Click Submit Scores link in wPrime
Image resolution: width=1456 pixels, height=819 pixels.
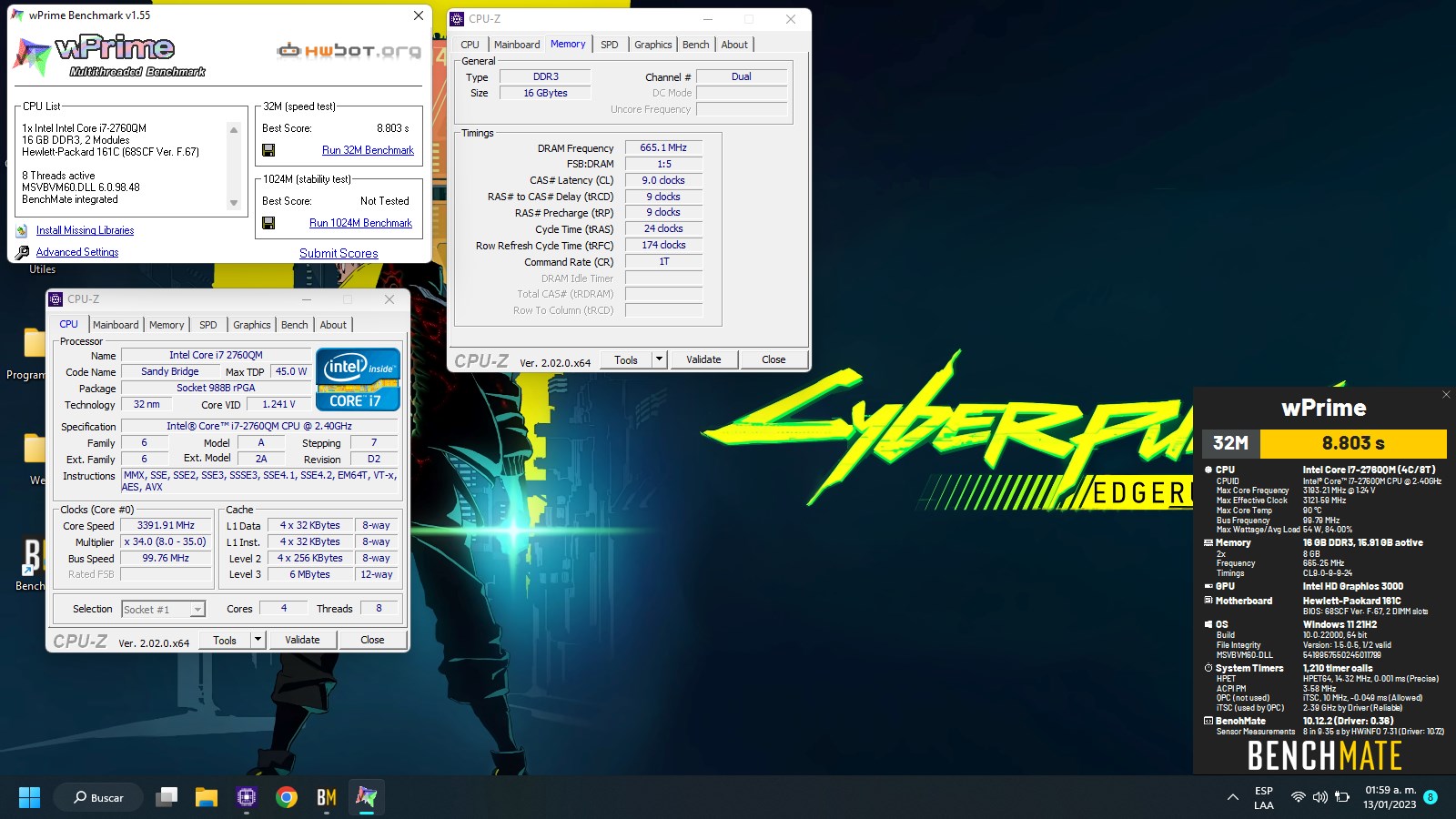[339, 254]
